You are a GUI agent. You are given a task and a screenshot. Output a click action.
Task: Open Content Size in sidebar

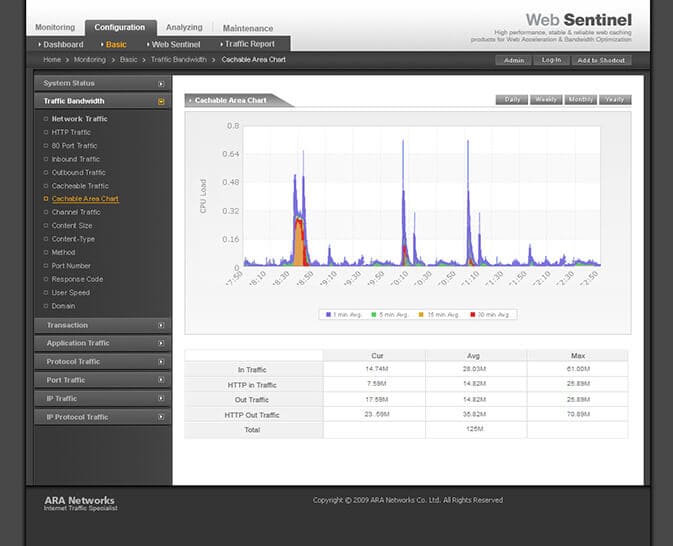point(72,225)
